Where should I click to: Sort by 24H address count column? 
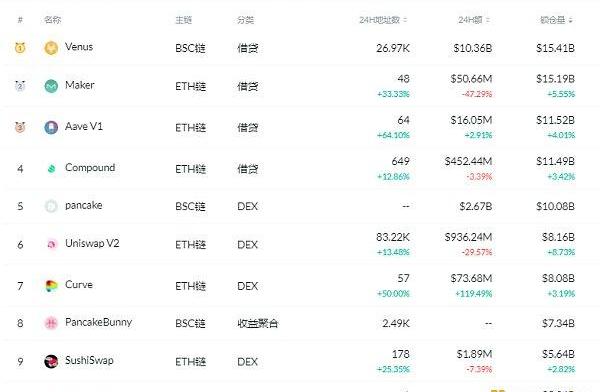click(383, 20)
